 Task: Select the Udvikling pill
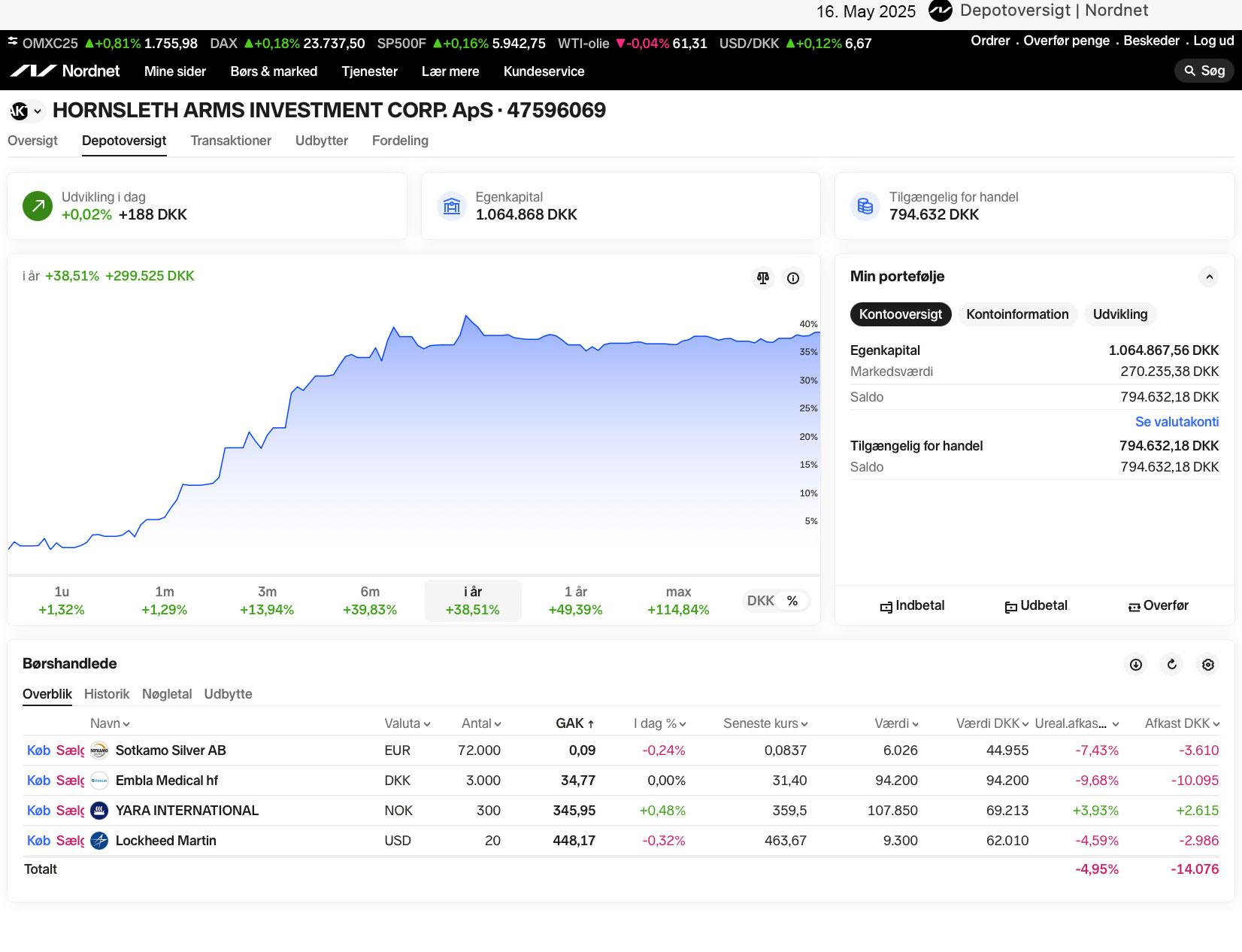(1120, 314)
